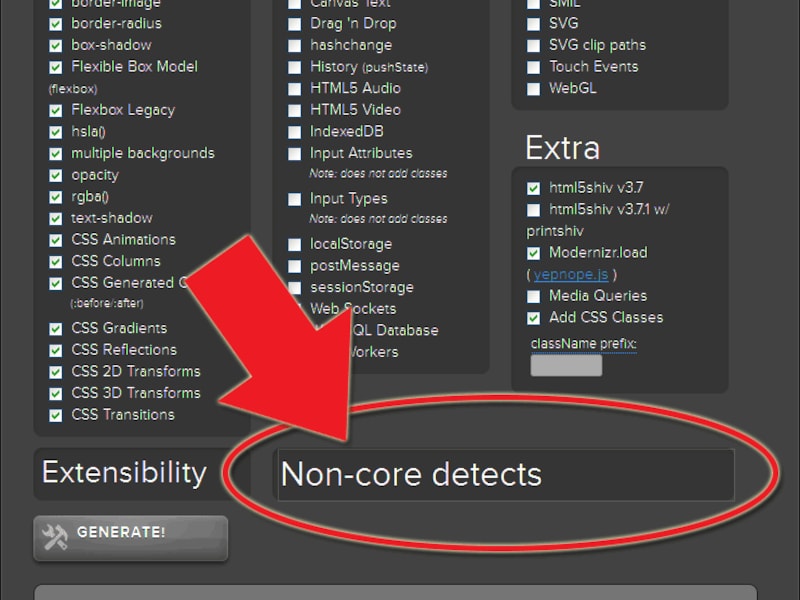Enable Touch Events detection
This screenshot has width=800, height=600.
[x=532, y=67]
